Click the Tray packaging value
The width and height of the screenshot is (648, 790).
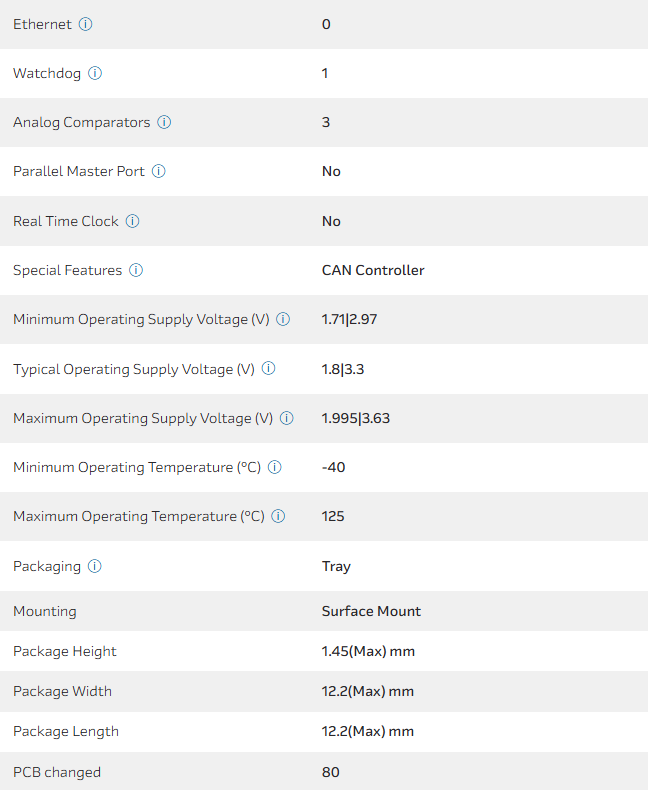pyautogui.click(x=336, y=566)
